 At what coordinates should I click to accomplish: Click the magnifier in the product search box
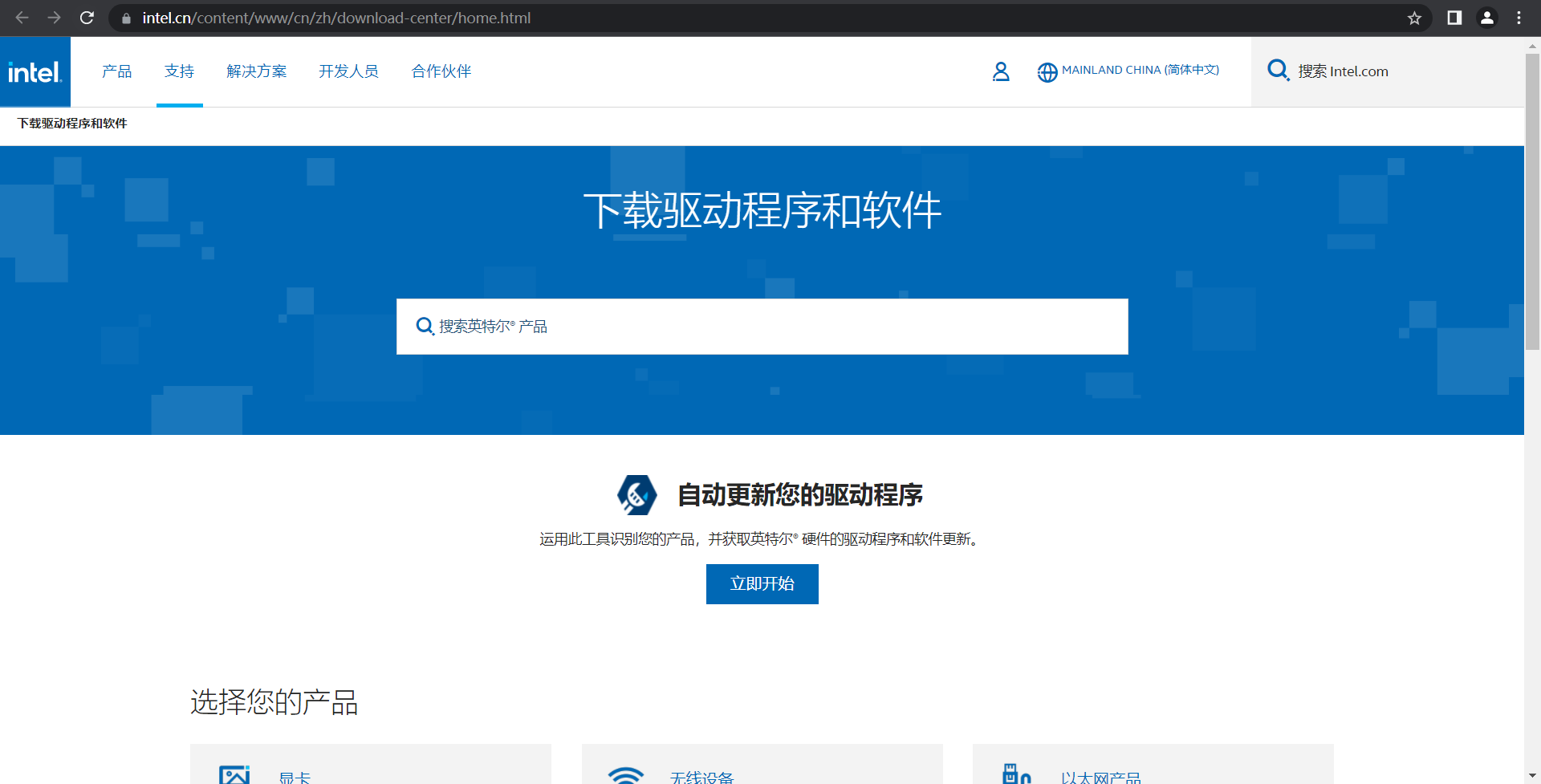pos(425,326)
